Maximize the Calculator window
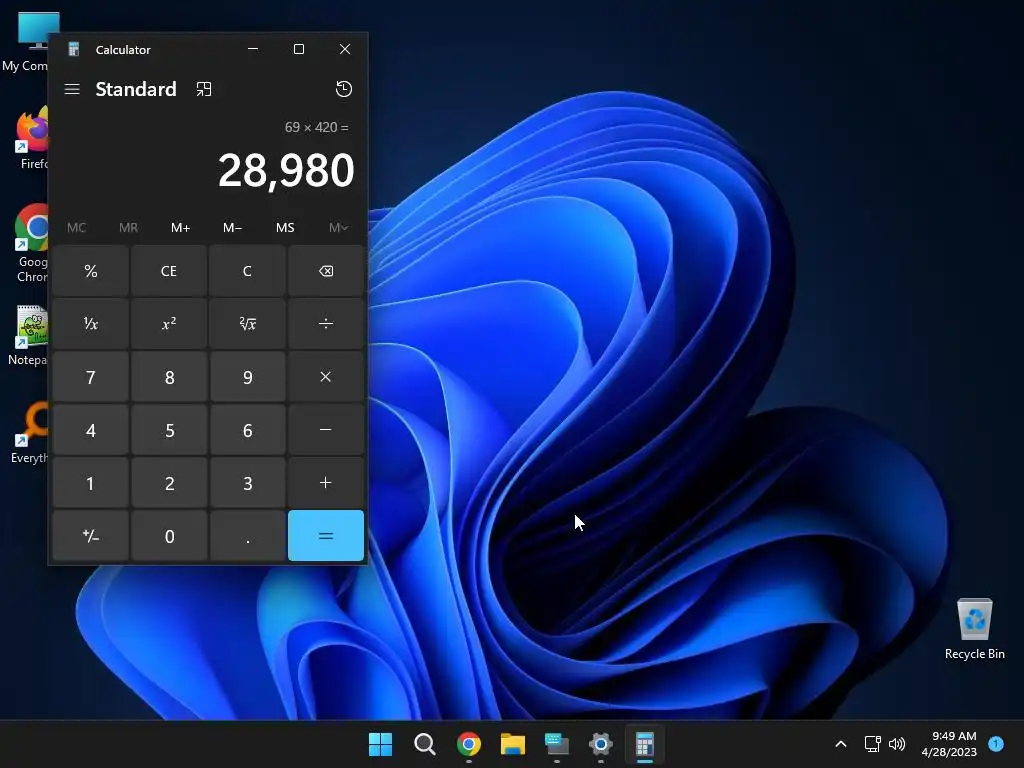1024x768 pixels. 298,49
